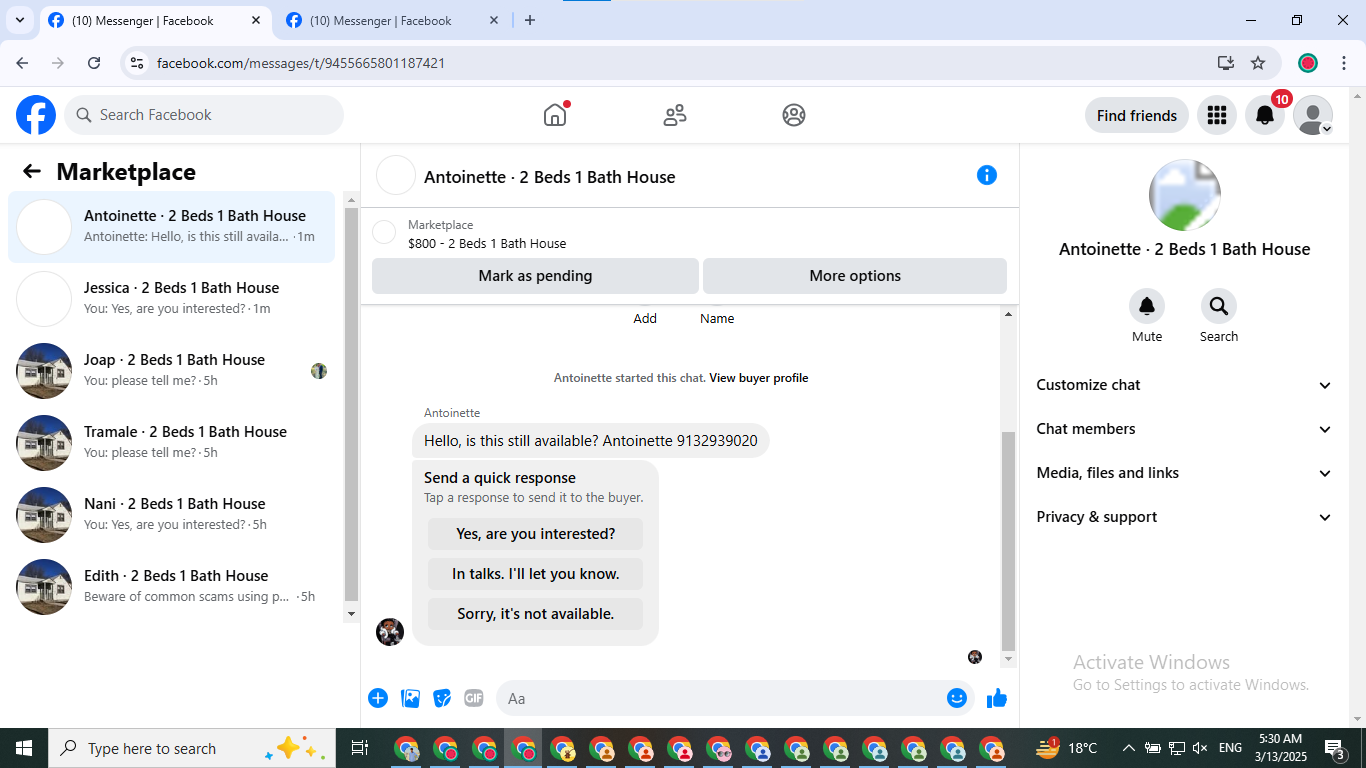Toggle the volume mute icon in system tray
Viewport: 1366px width, 768px height.
(x=1200, y=748)
